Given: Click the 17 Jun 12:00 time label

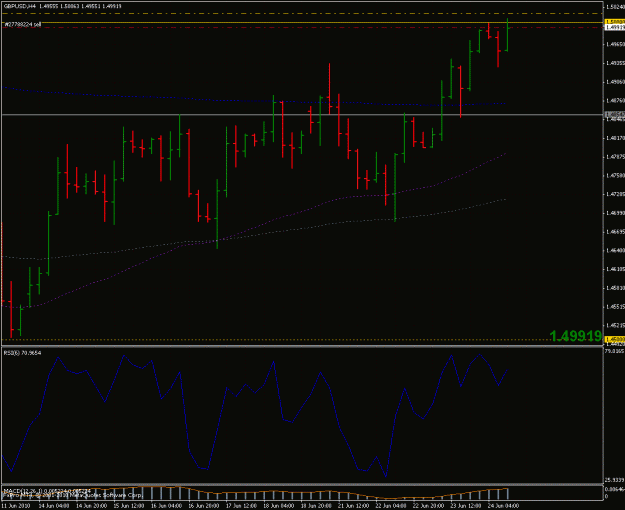Looking at the screenshot, I should coord(241,506).
